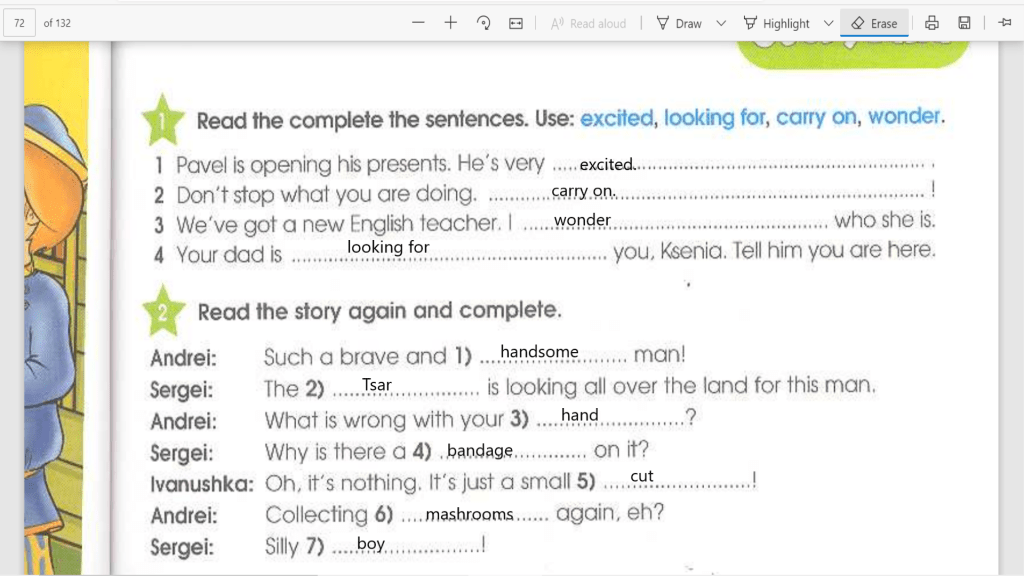Screen dimensions: 1024x576
Task: Open the Highlight color dropdown arrow
Action: pos(828,23)
